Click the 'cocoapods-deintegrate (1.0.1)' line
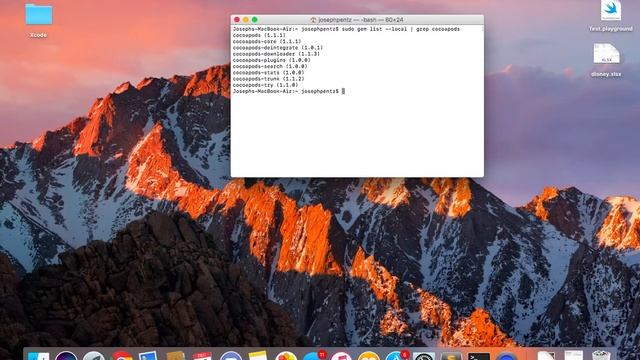Screen dimensions: 640x360 278,48
